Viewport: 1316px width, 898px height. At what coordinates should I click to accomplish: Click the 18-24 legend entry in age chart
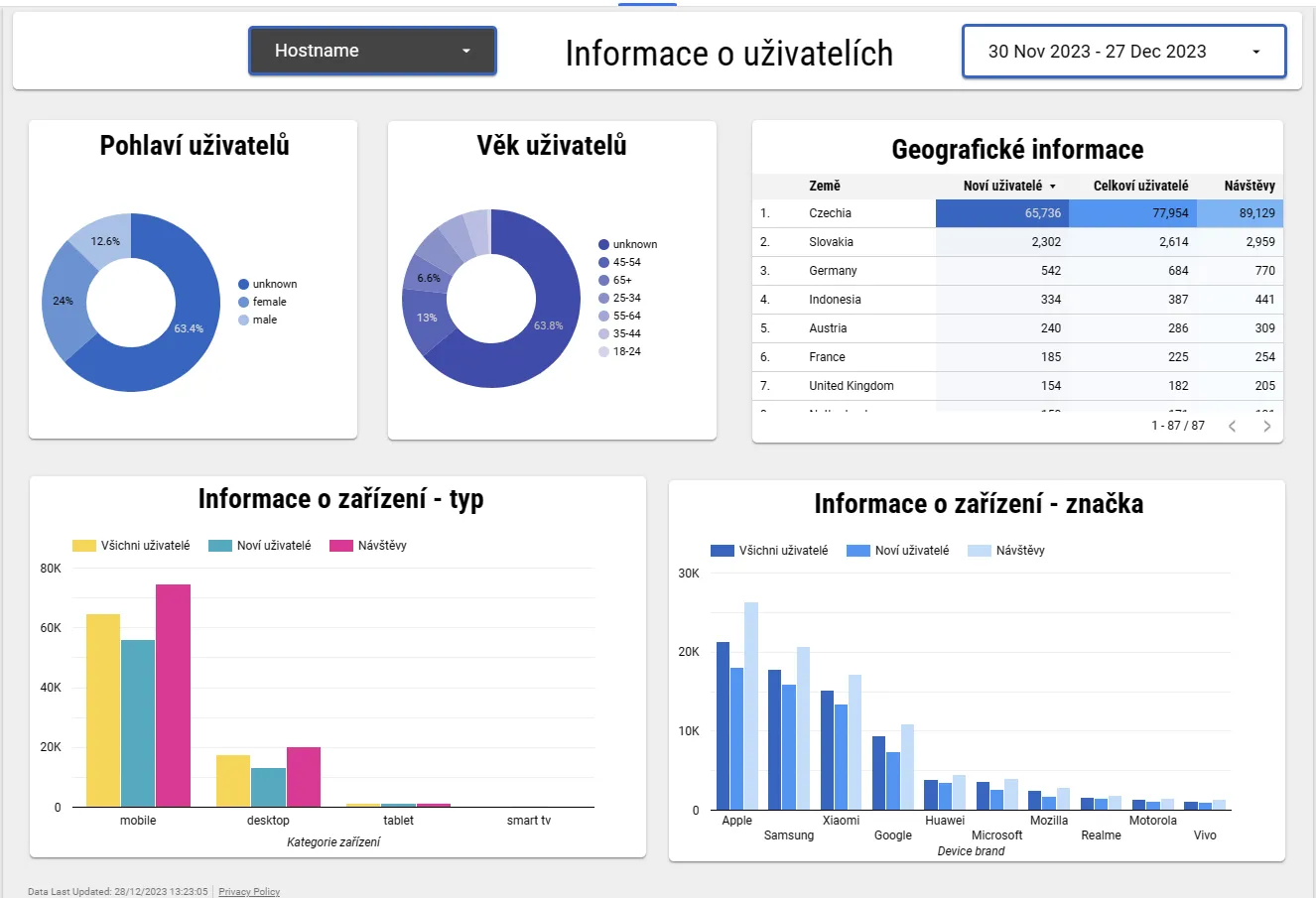(x=620, y=351)
